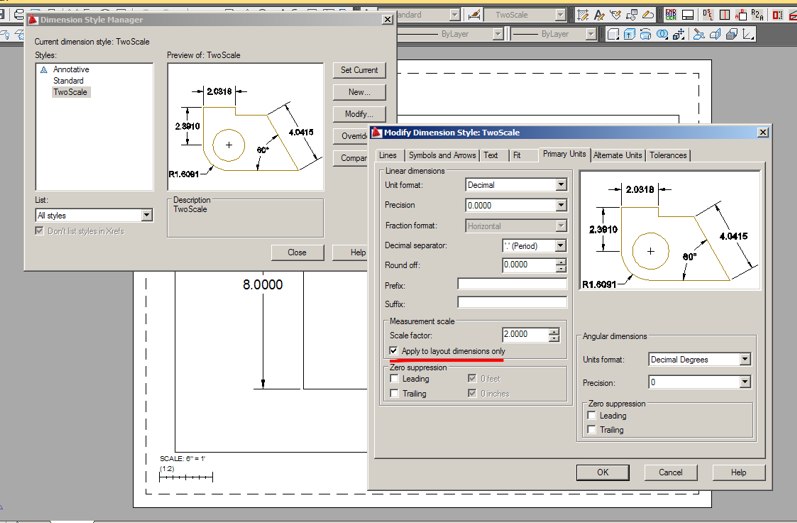Viewport: 797px width, 523px height.
Task: Toggle Apply to layout dimensions only
Action: tap(393, 351)
